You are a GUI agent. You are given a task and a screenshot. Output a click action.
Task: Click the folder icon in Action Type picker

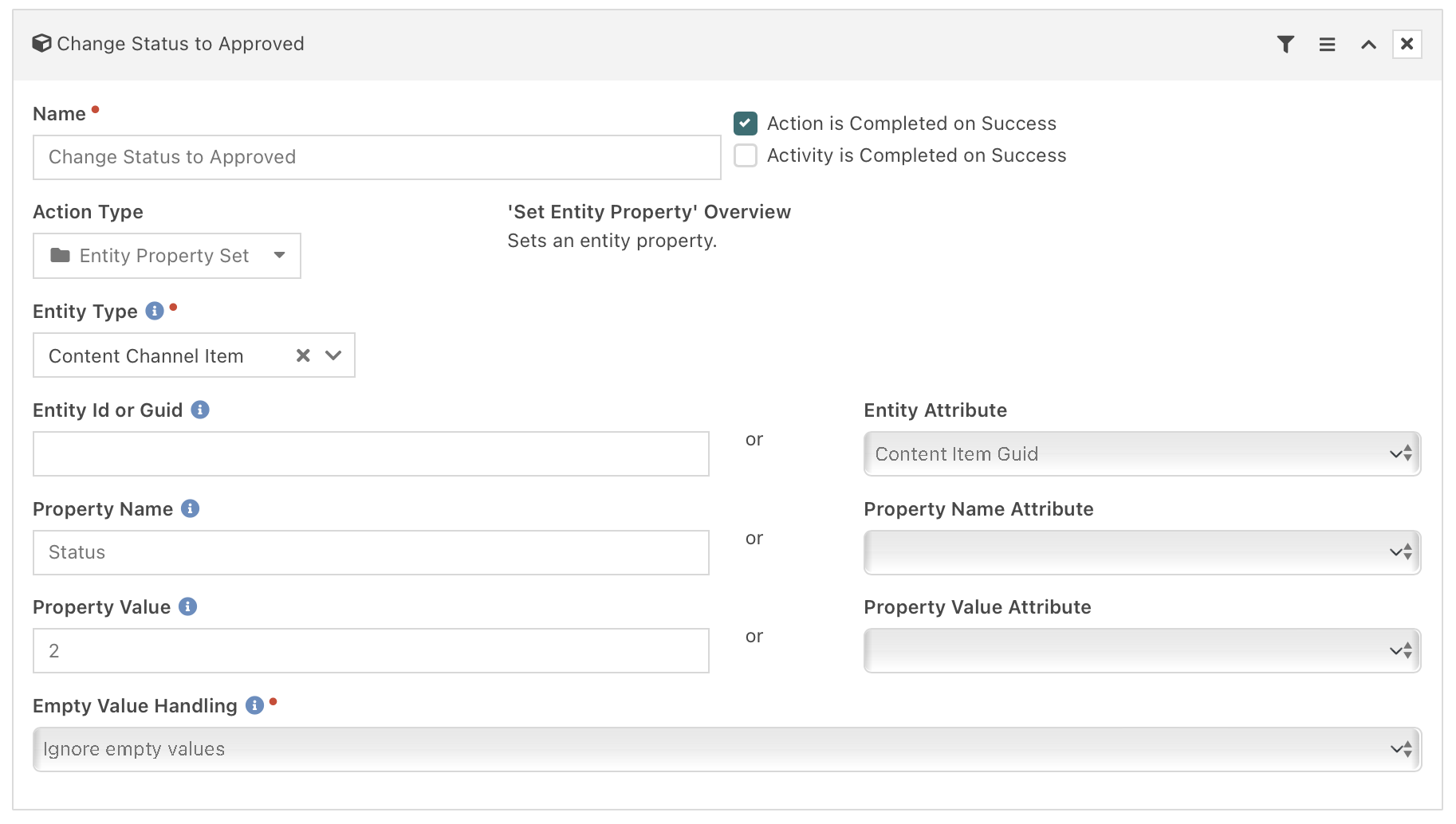60,255
